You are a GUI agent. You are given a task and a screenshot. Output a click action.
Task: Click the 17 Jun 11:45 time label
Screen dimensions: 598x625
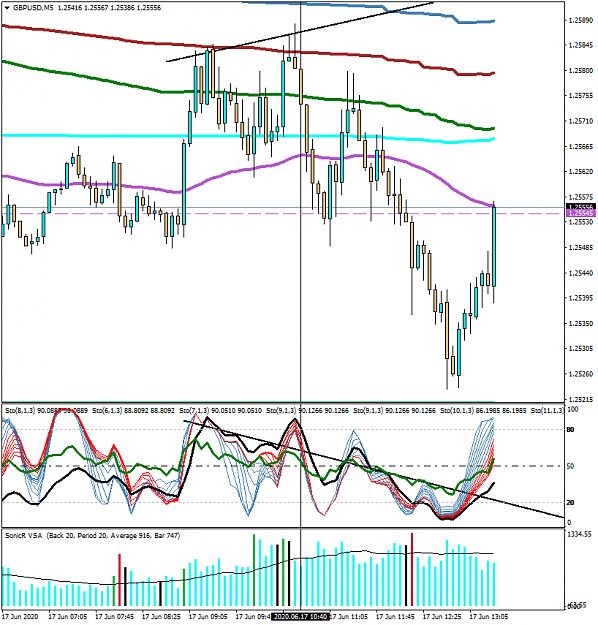[x=395, y=617]
